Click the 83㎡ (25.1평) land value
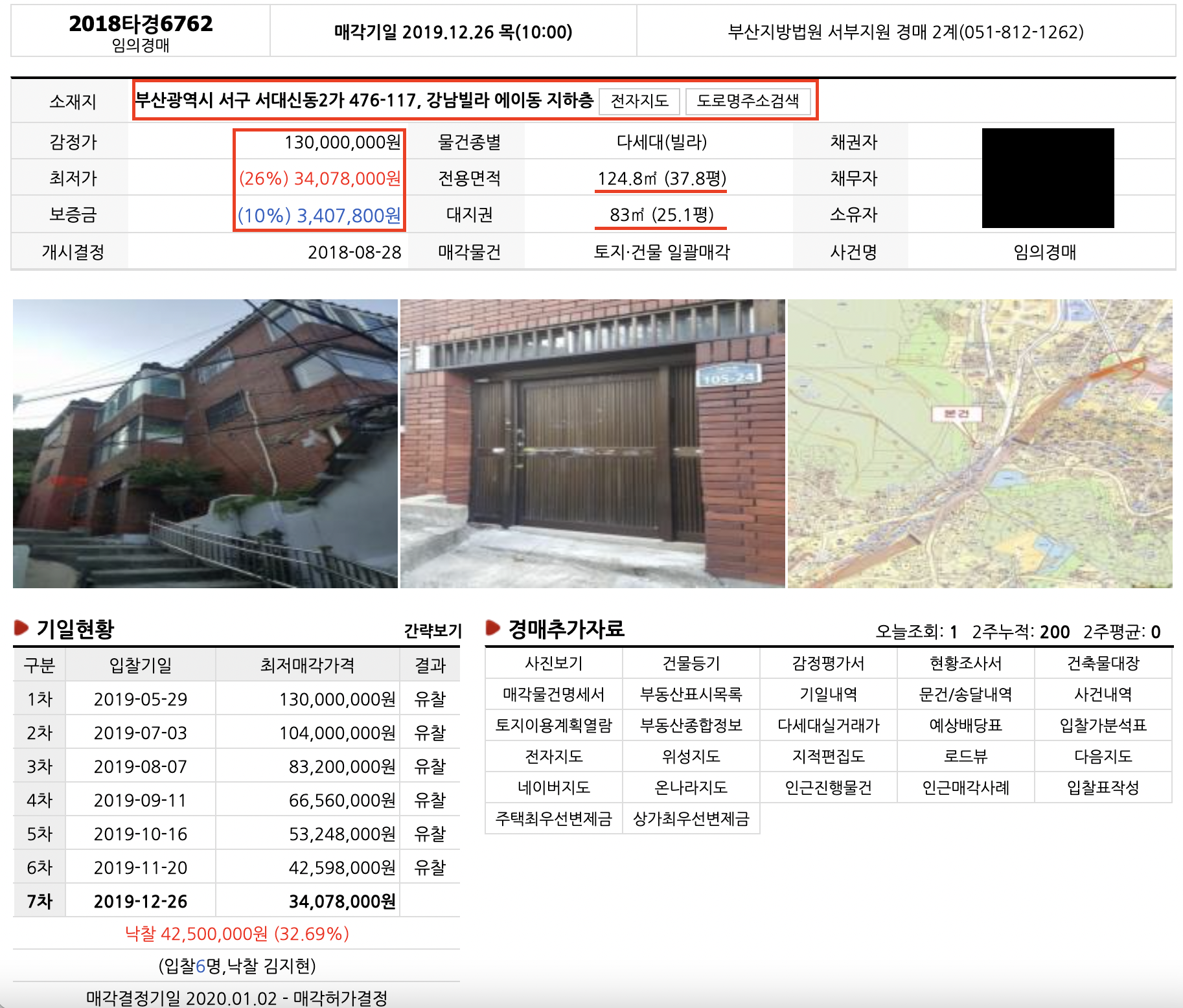Screen dimensions: 1183x1008 661,214
